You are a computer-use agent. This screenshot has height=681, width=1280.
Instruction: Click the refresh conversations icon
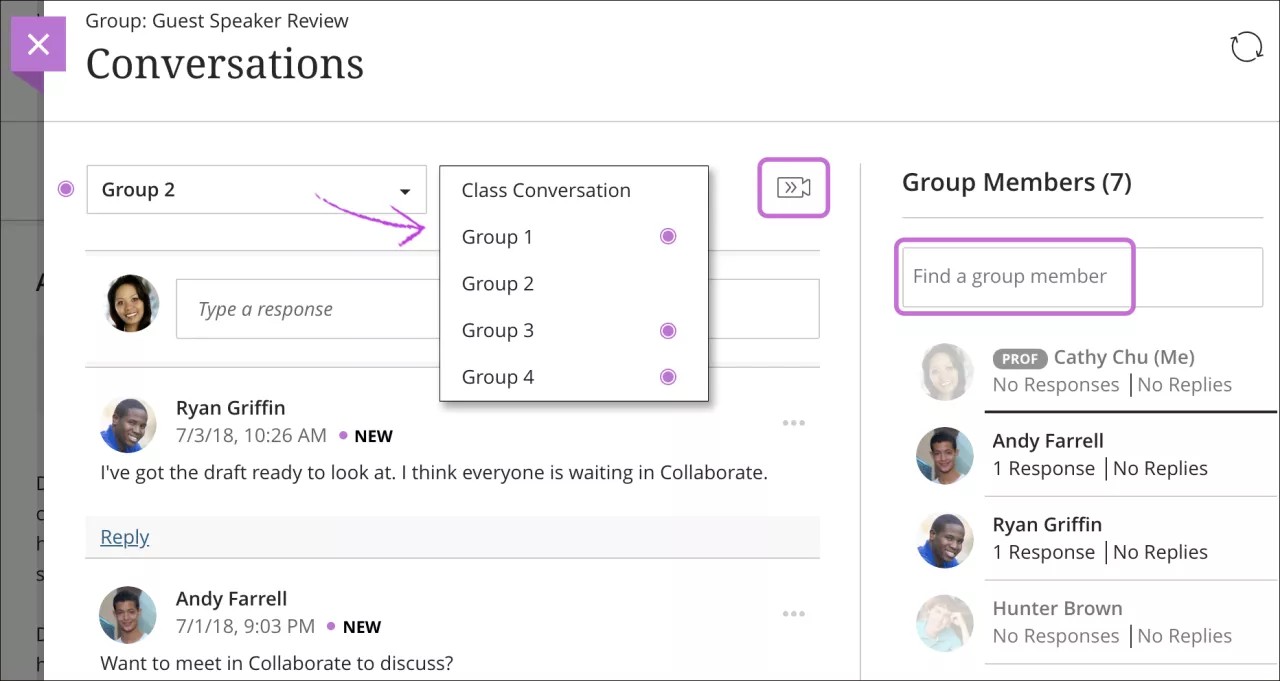(x=1246, y=47)
